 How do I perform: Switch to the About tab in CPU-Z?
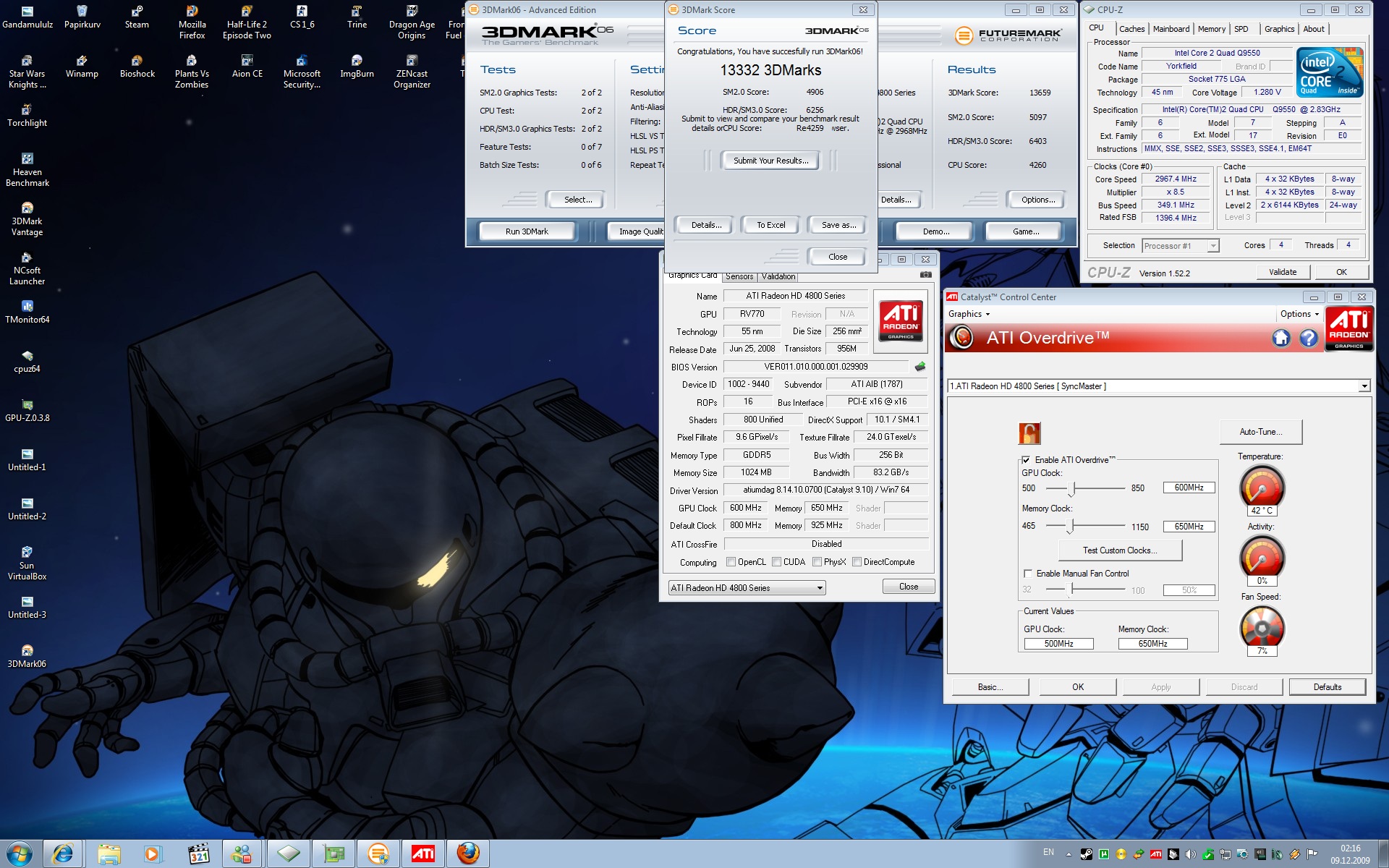[x=1314, y=29]
